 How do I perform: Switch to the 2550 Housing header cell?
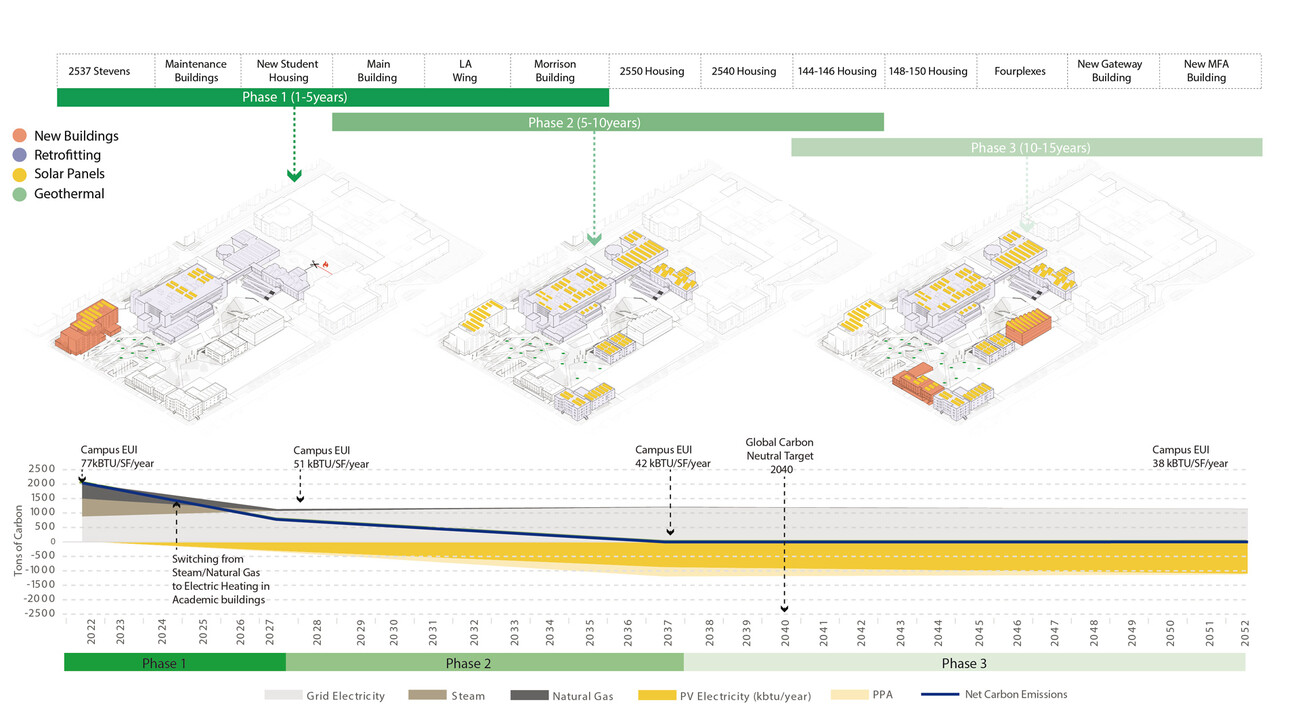[x=655, y=70]
